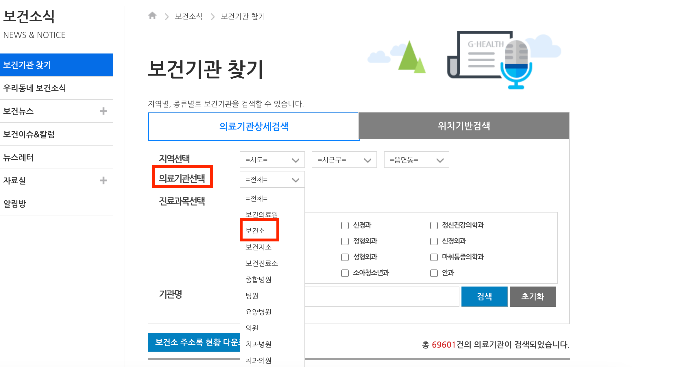This screenshot has height=367, width=700.
Task: Open 알림방 sidebar menu item
Action: coord(56,204)
